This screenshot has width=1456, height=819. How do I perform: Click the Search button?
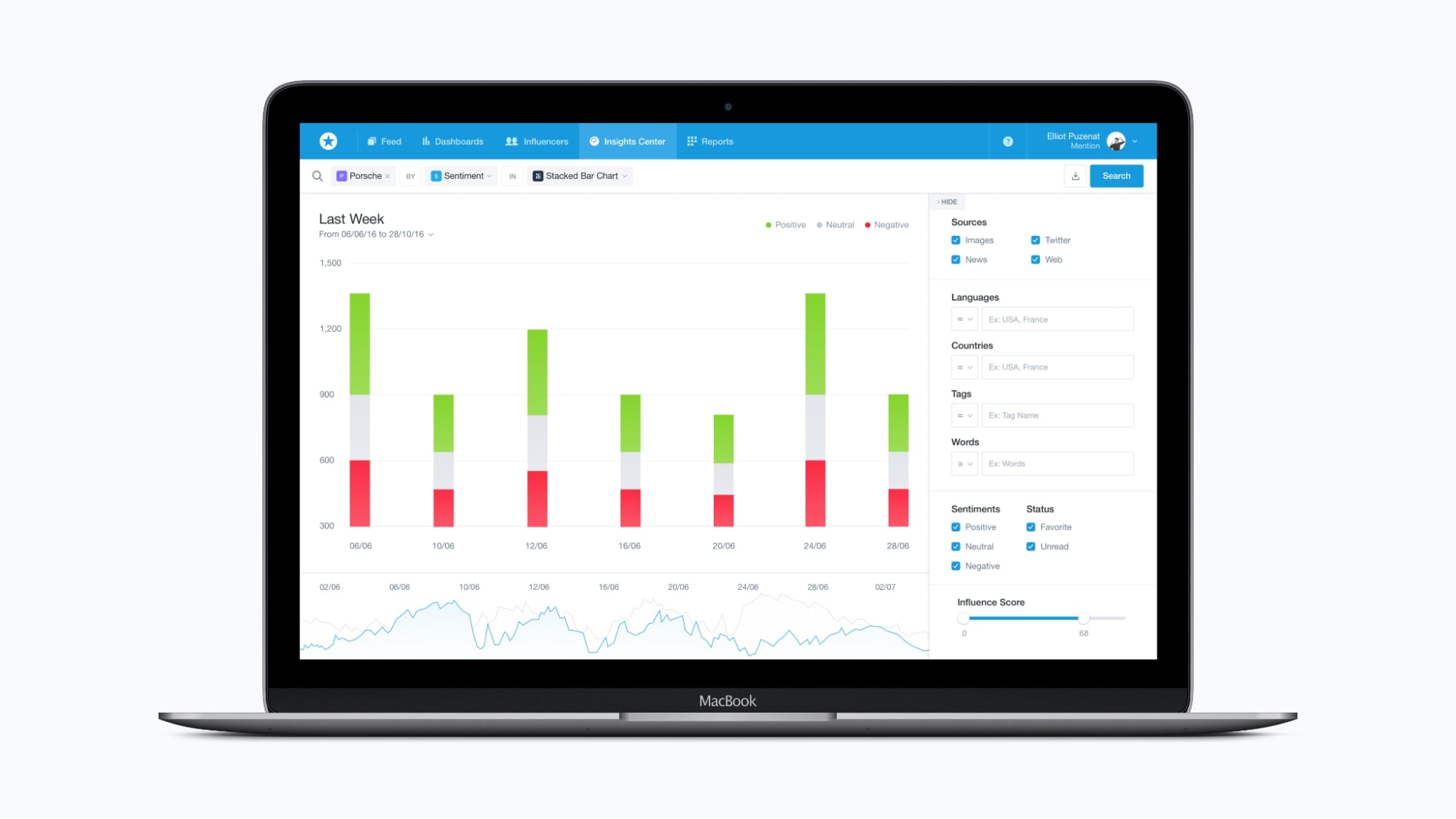[1115, 176]
